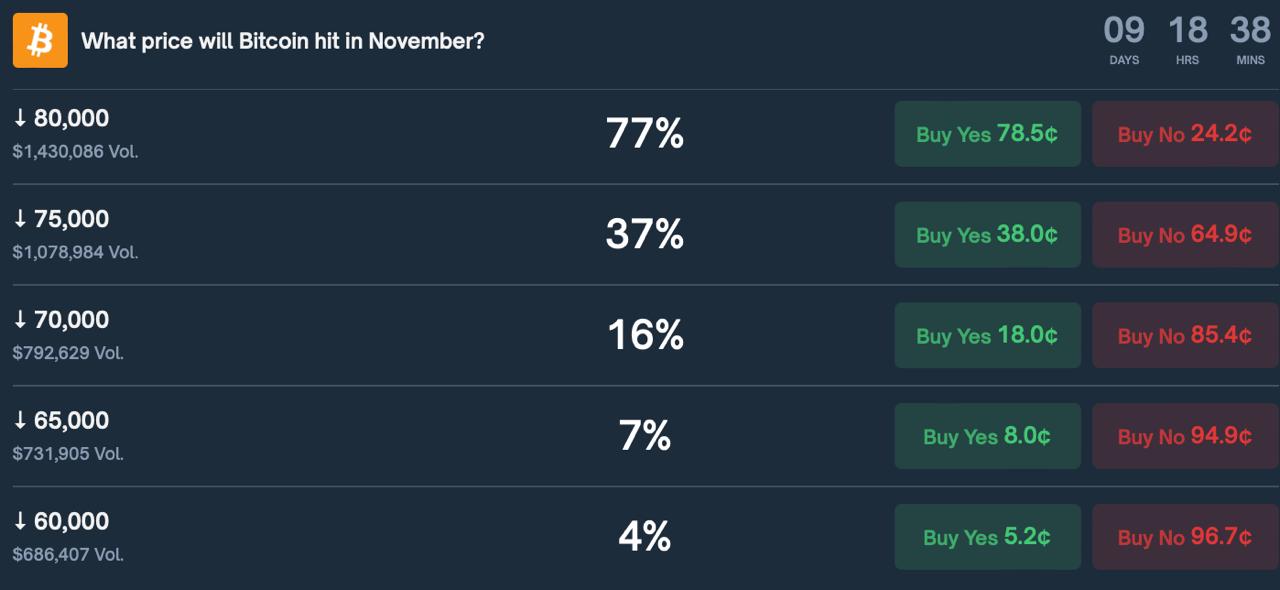Click the 77% probability for 80,000

point(644,133)
